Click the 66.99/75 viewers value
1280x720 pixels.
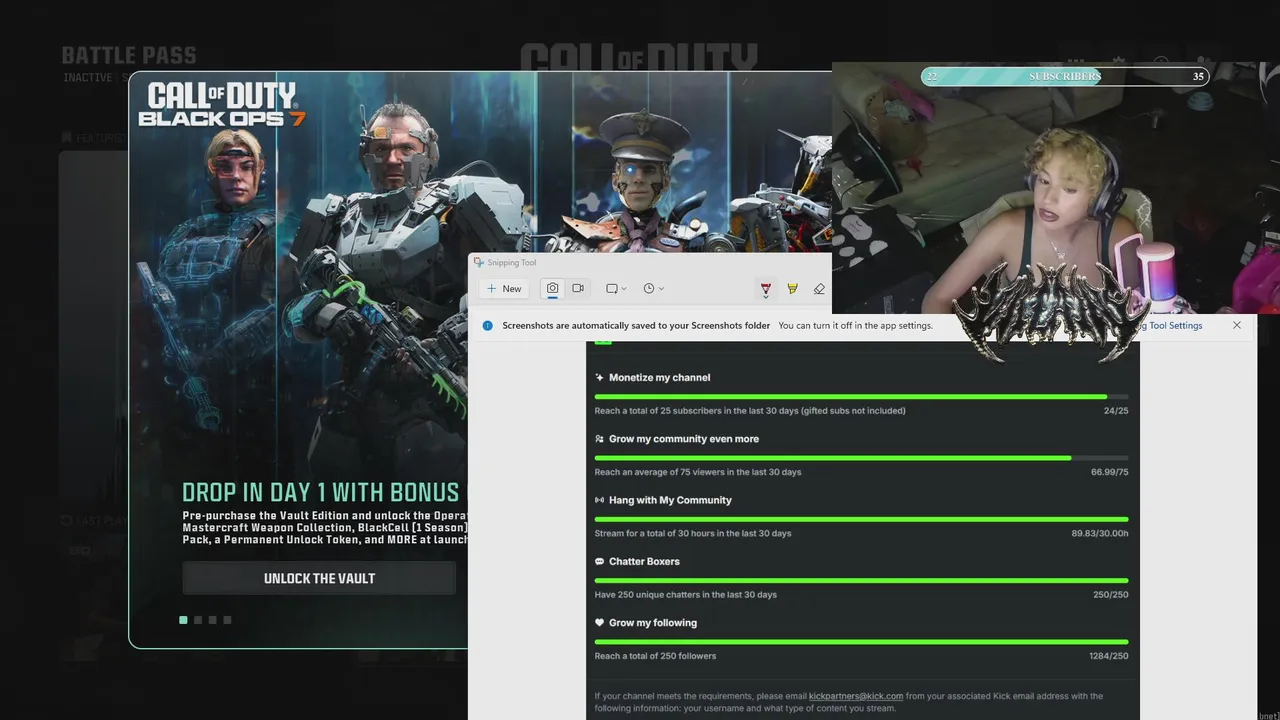coord(1110,472)
